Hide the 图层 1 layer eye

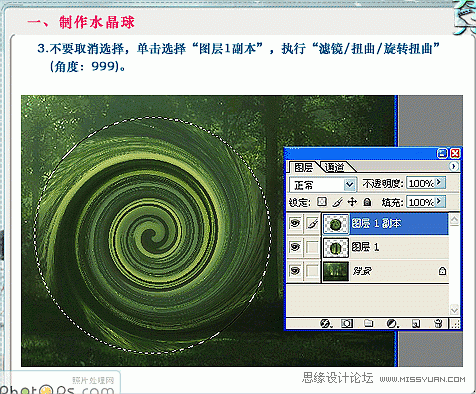pos(295,247)
